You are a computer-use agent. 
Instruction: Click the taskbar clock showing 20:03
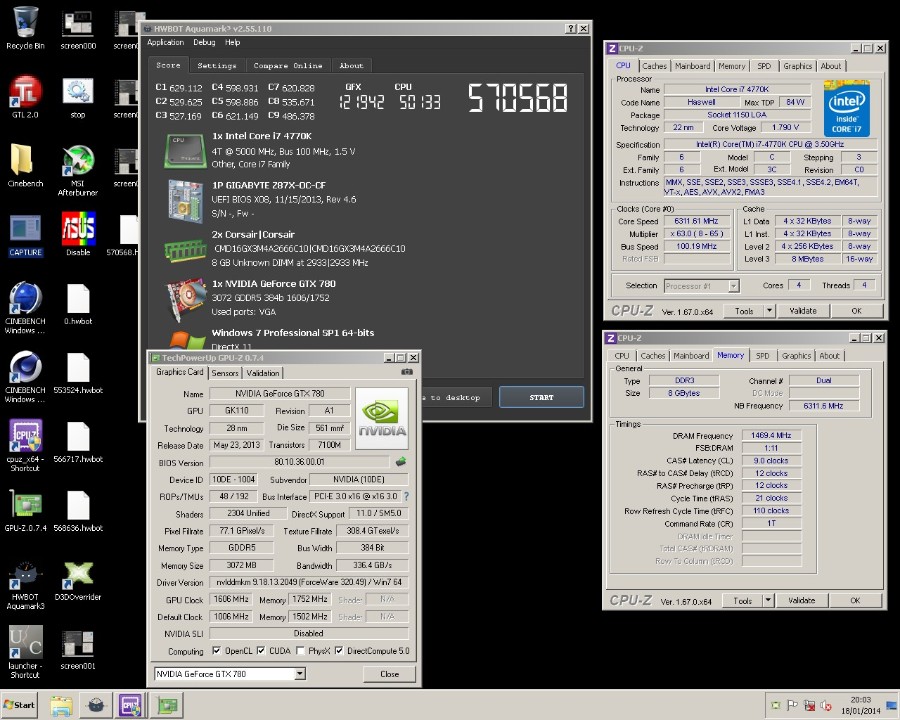pyautogui.click(x=860, y=706)
